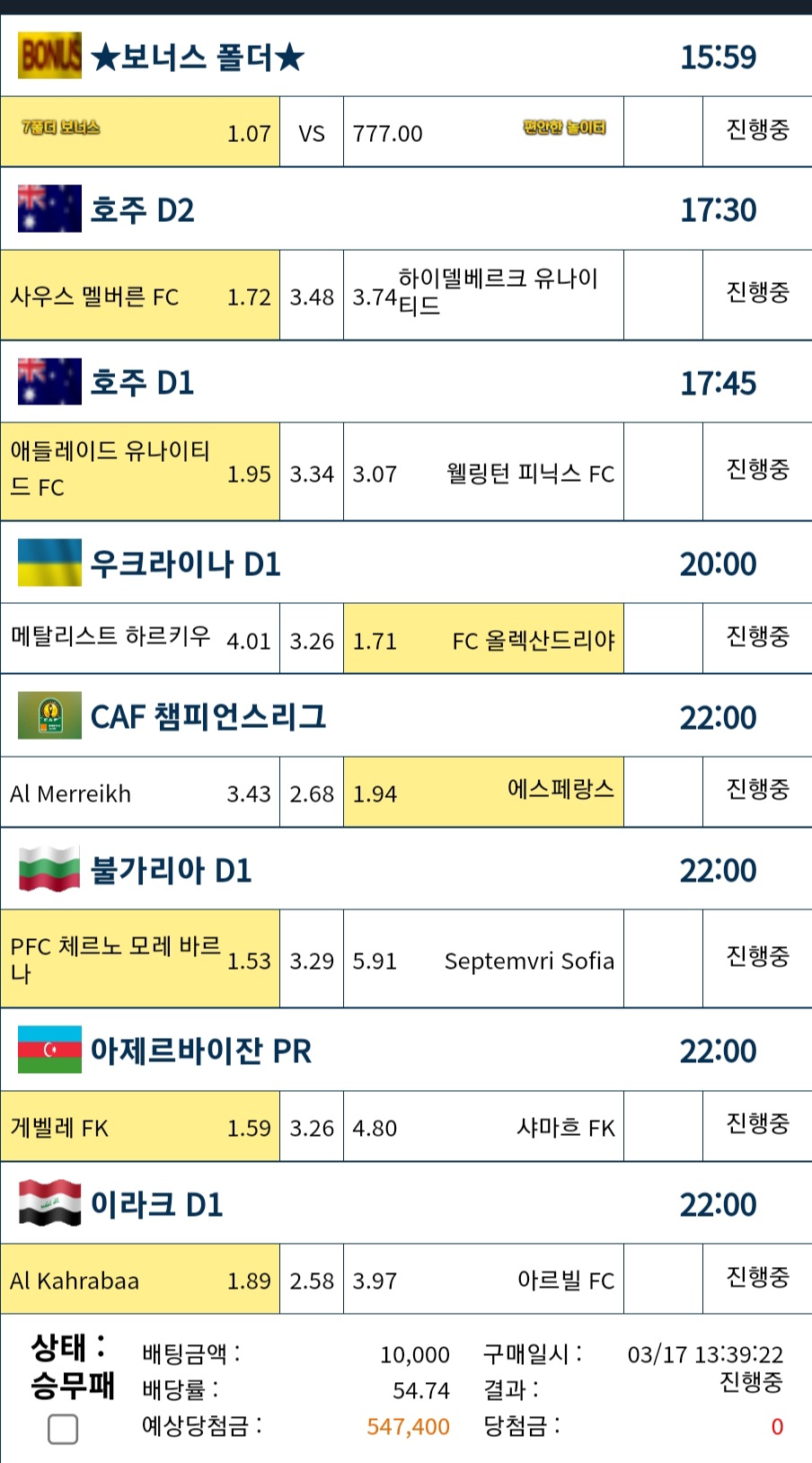
Task: Open the 불가리아 D1 league header
Action: pyautogui.click(x=406, y=869)
